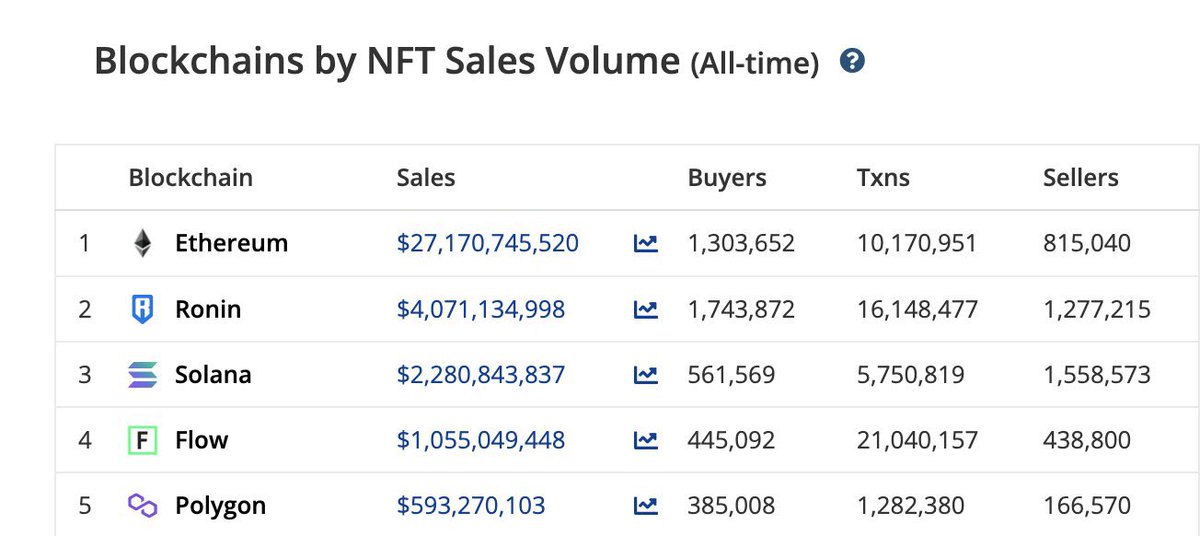This screenshot has width=1200, height=536.
Task: Open Flow sales value $1,055,049,448
Action: pyautogui.click(x=481, y=440)
